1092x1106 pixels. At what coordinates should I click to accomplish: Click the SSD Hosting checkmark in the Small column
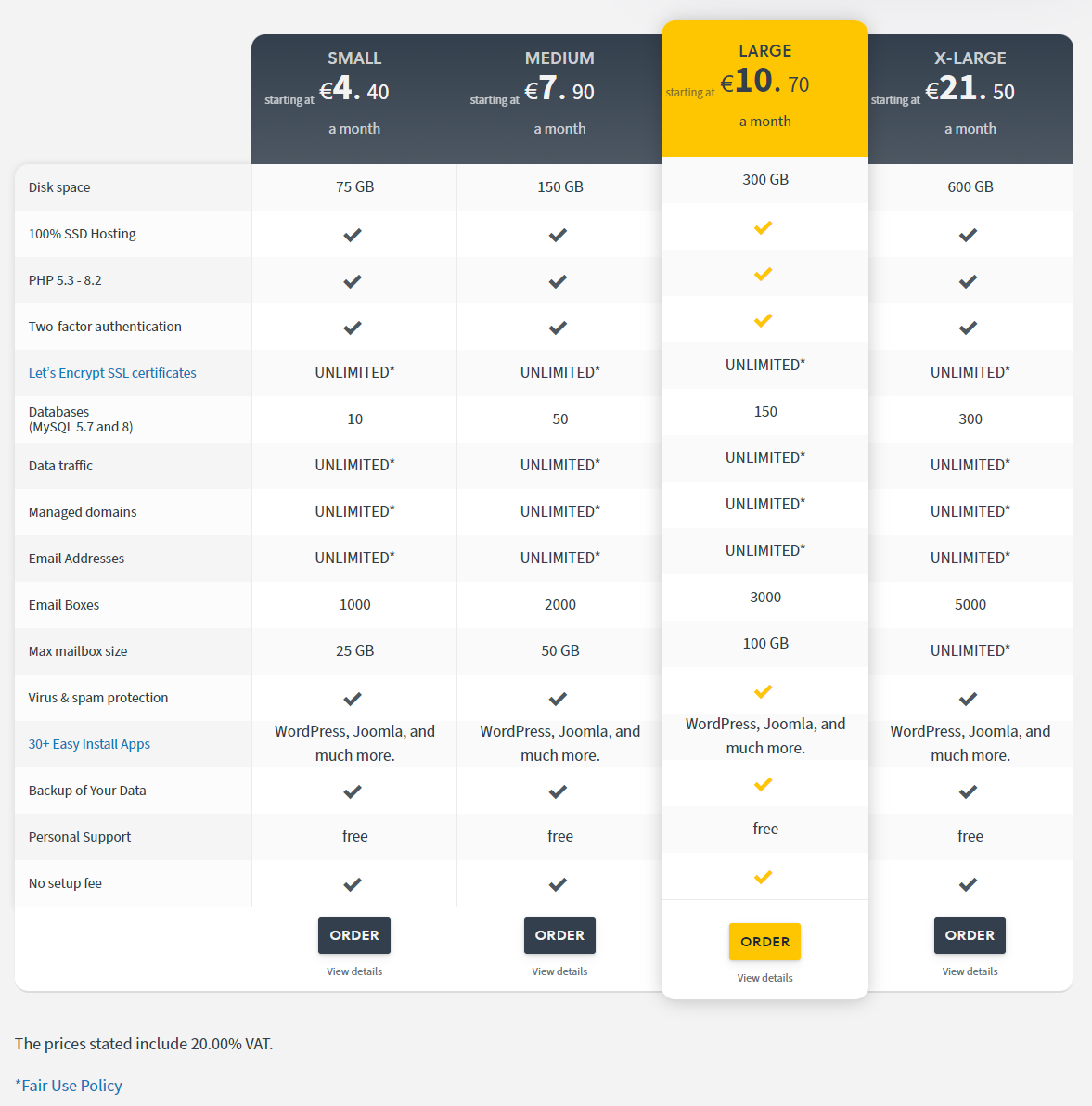[353, 235]
